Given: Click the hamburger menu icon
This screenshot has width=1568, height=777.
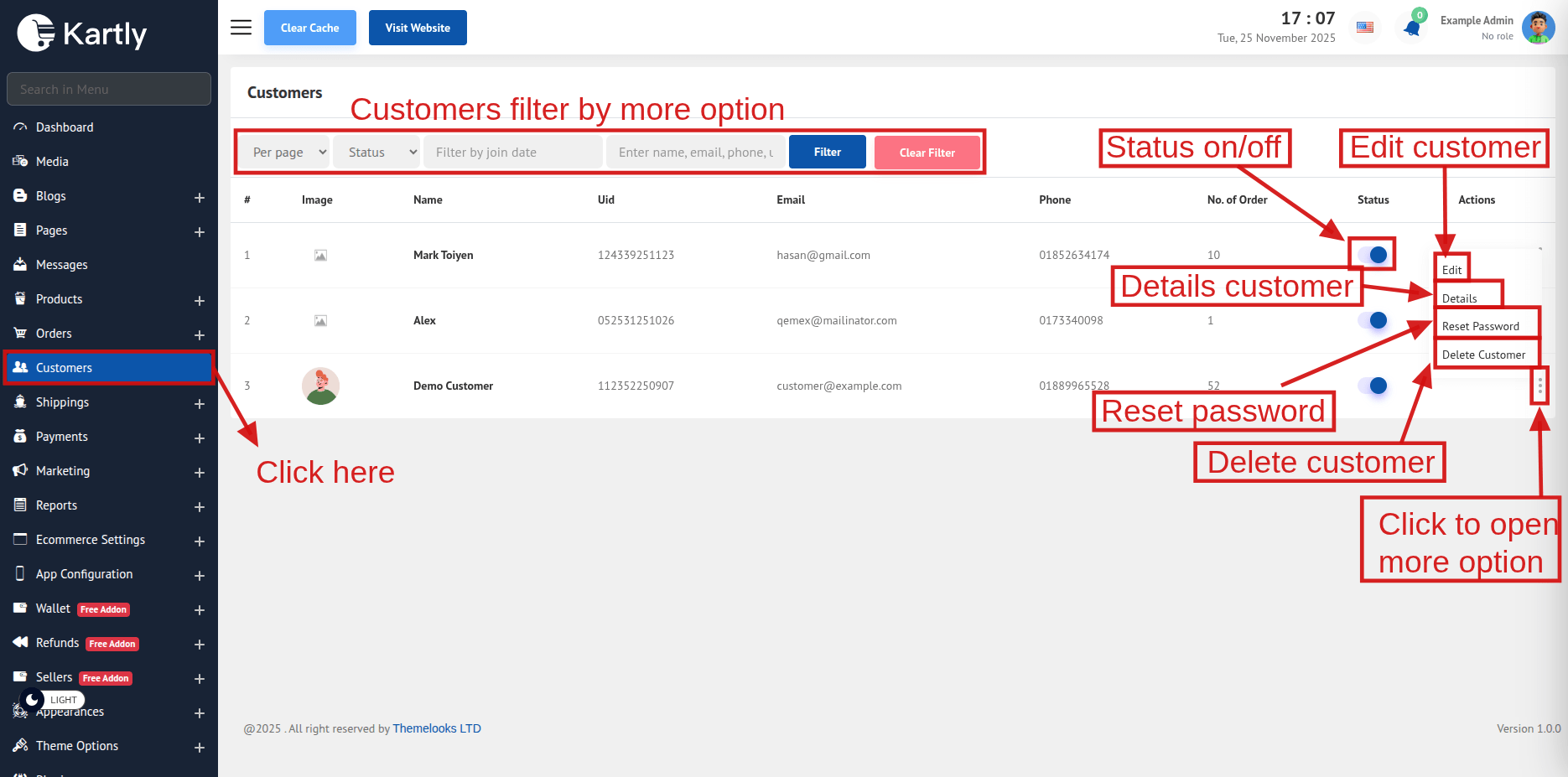Looking at the screenshot, I should (x=241, y=28).
